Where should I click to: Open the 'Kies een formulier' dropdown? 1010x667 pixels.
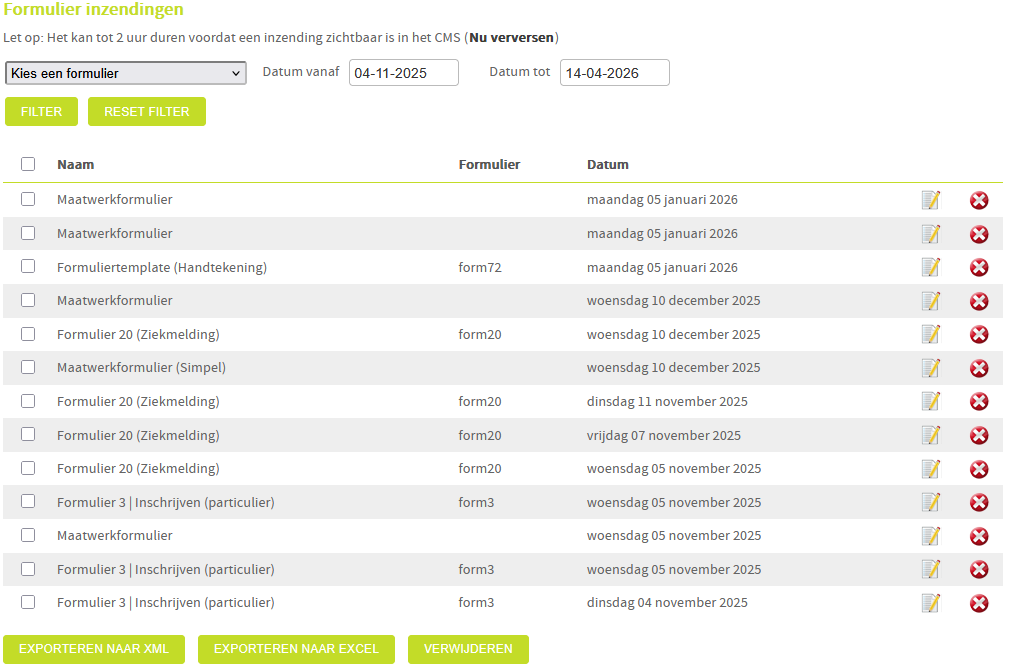[x=126, y=73]
